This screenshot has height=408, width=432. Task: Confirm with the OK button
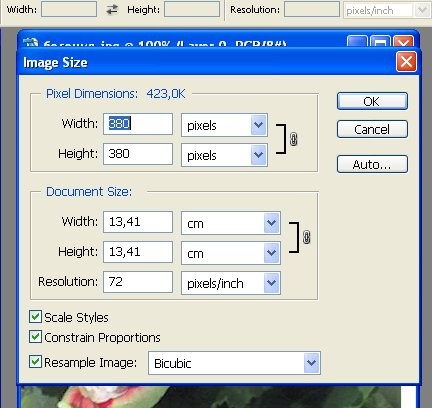(x=372, y=101)
